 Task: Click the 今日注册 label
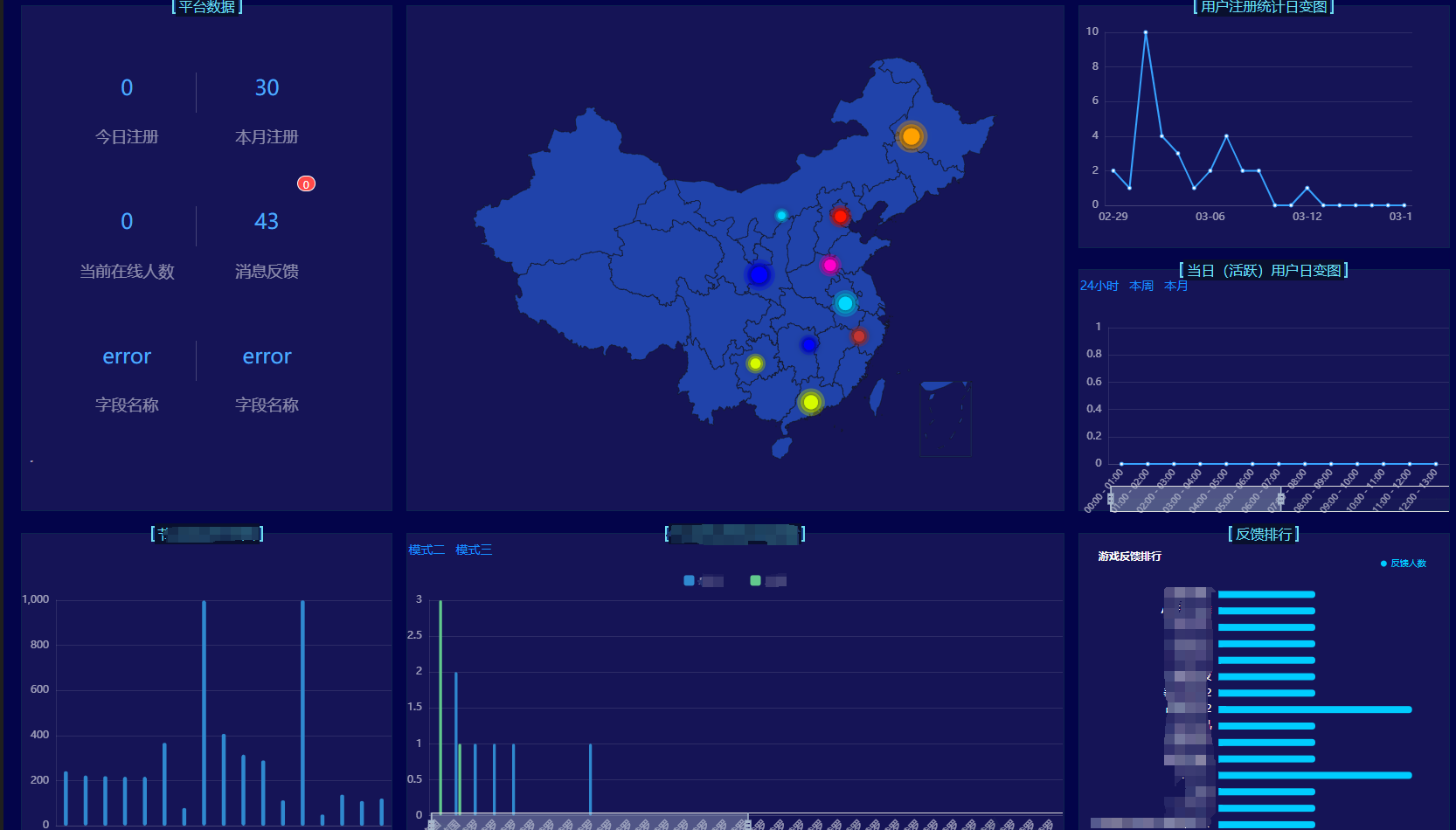click(x=127, y=137)
